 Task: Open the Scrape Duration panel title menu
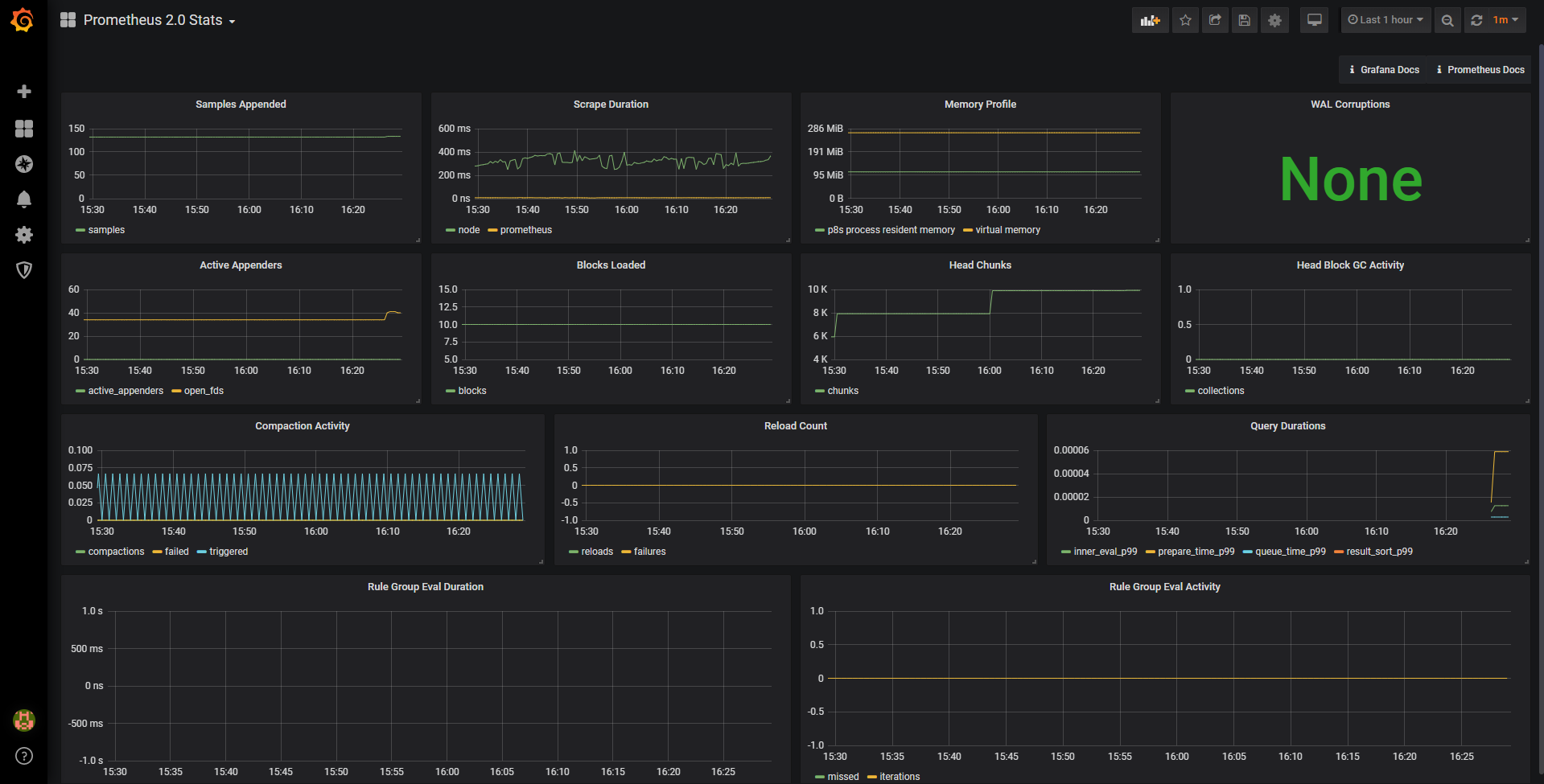coord(611,105)
